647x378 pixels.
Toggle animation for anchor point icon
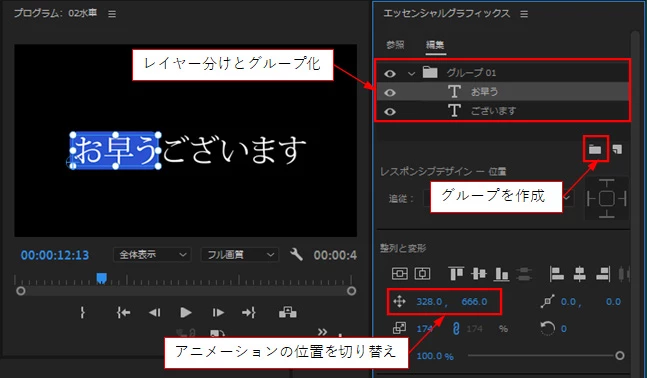pos(548,302)
